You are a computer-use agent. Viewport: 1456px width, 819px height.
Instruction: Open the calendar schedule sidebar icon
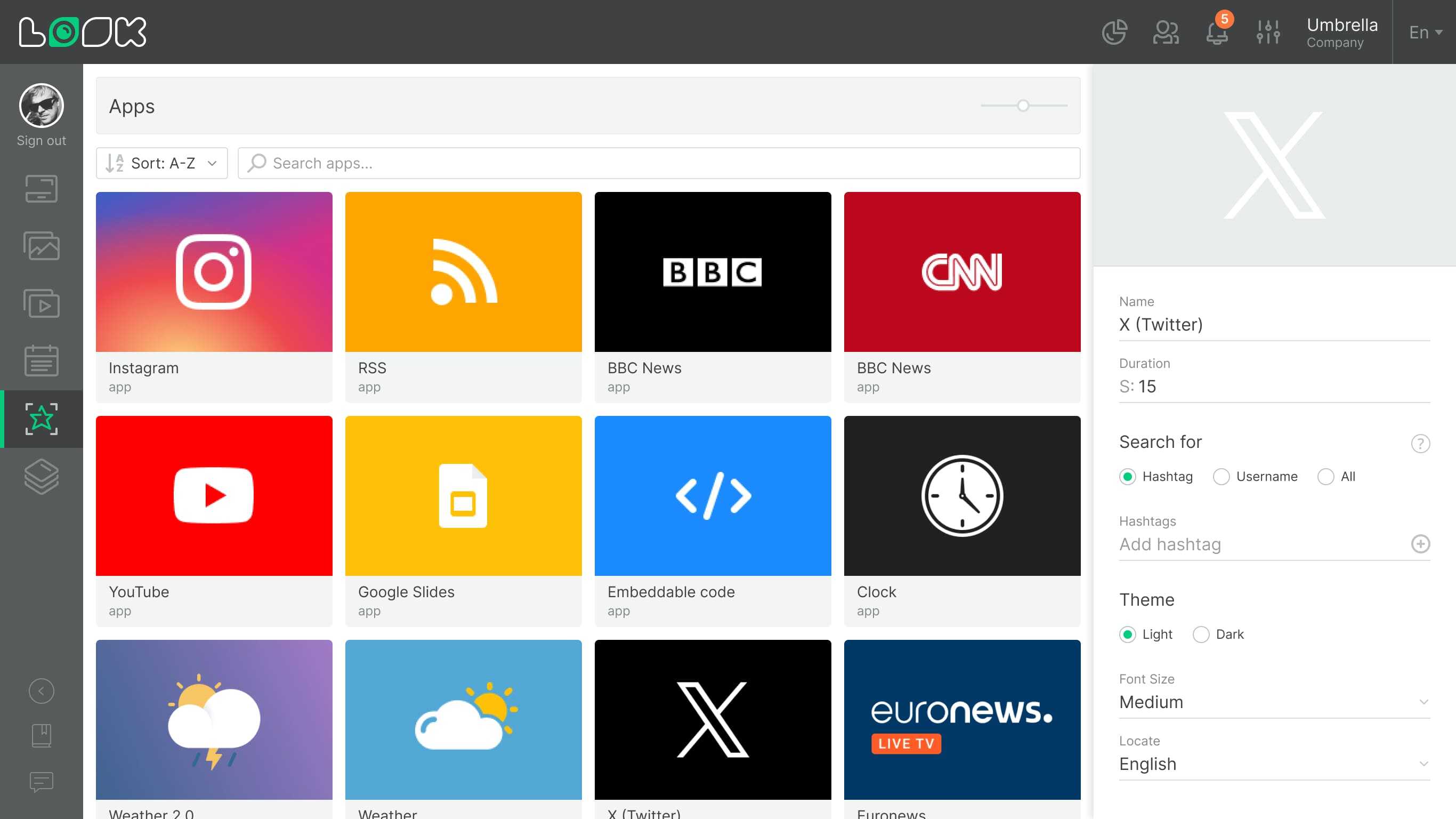pos(41,361)
